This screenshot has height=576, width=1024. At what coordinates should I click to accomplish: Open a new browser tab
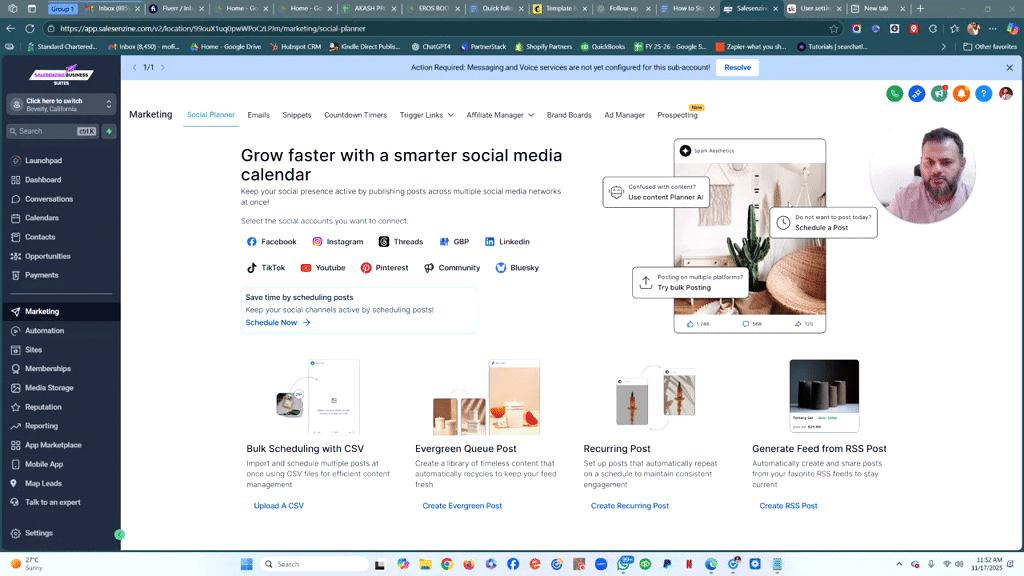(920, 8)
